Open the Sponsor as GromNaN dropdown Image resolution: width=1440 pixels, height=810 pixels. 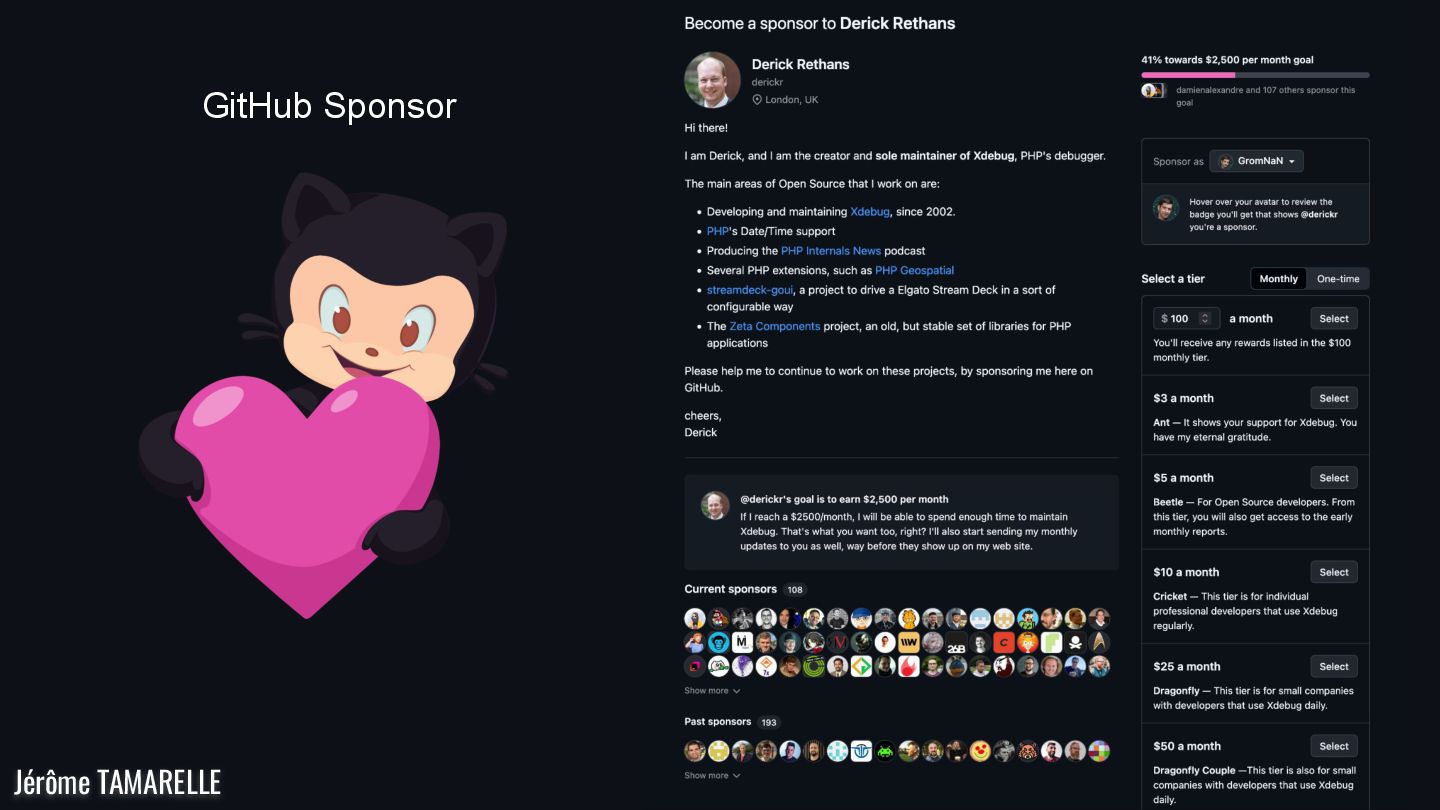(x=1256, y=161)
